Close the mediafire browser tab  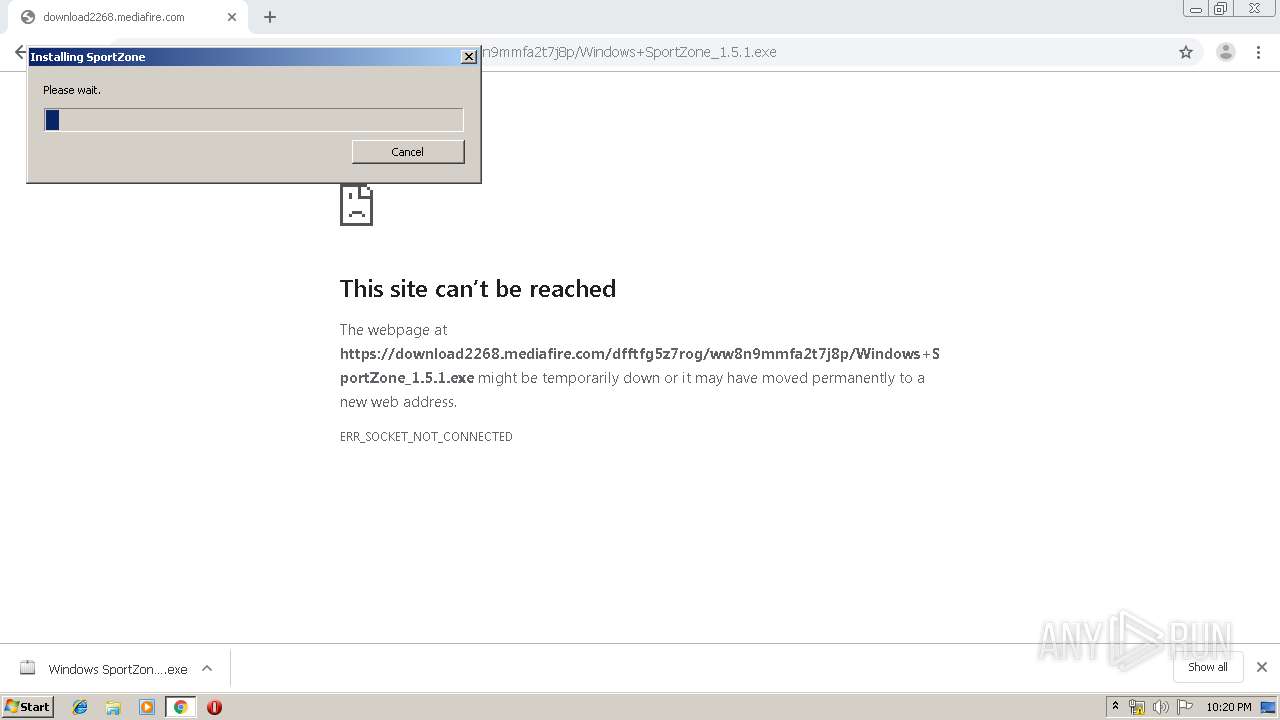(x=232, y=17)
